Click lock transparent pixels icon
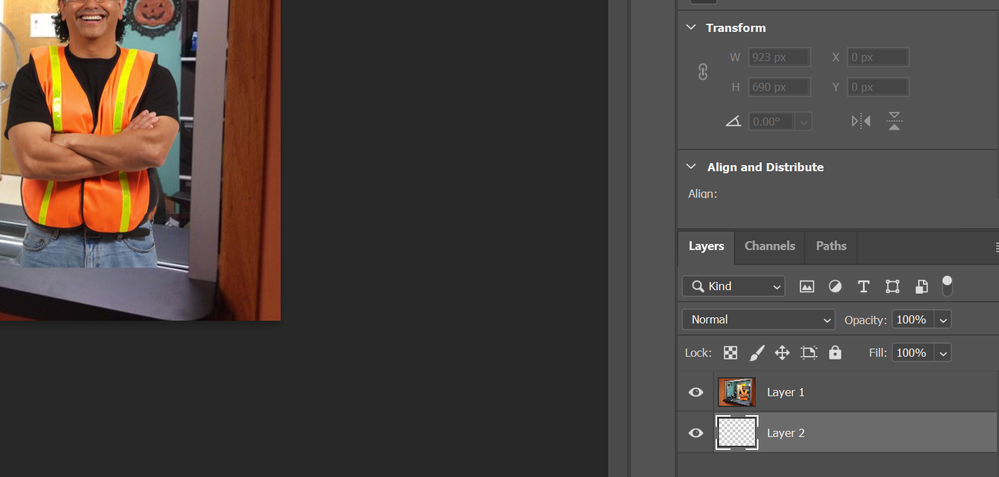The image size is (999, 477). coord(731,353)
